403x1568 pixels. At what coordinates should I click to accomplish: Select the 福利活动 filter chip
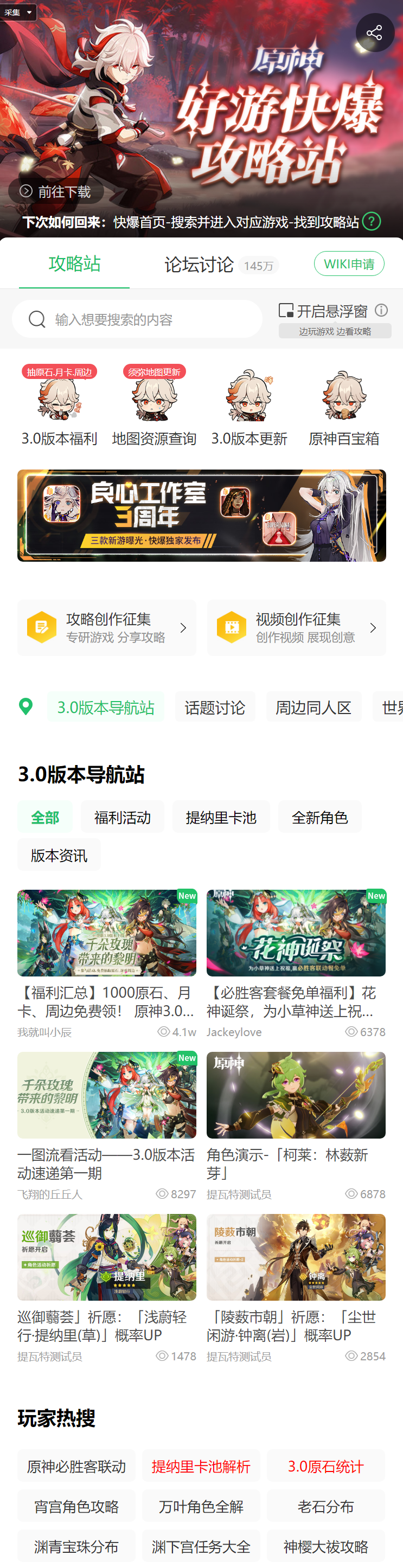tap(123, 817)
